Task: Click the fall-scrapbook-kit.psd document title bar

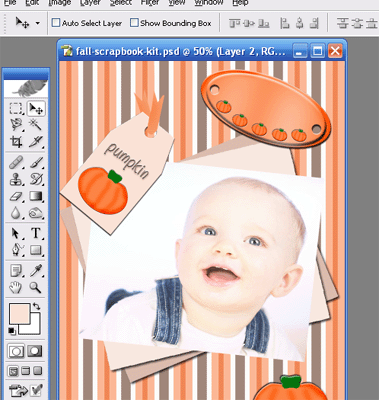Action: click(180, 52)
